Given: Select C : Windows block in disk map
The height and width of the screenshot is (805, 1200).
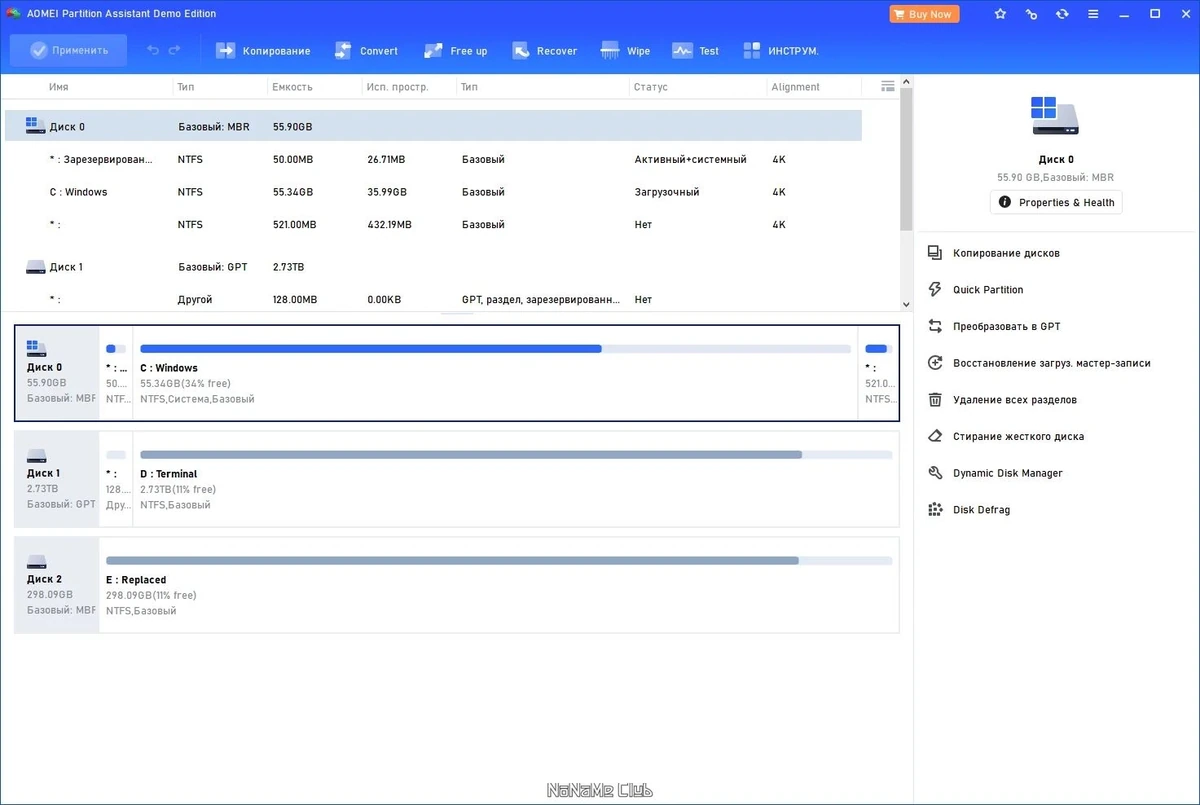Looking at the screenshot, I should pos(495,373).
